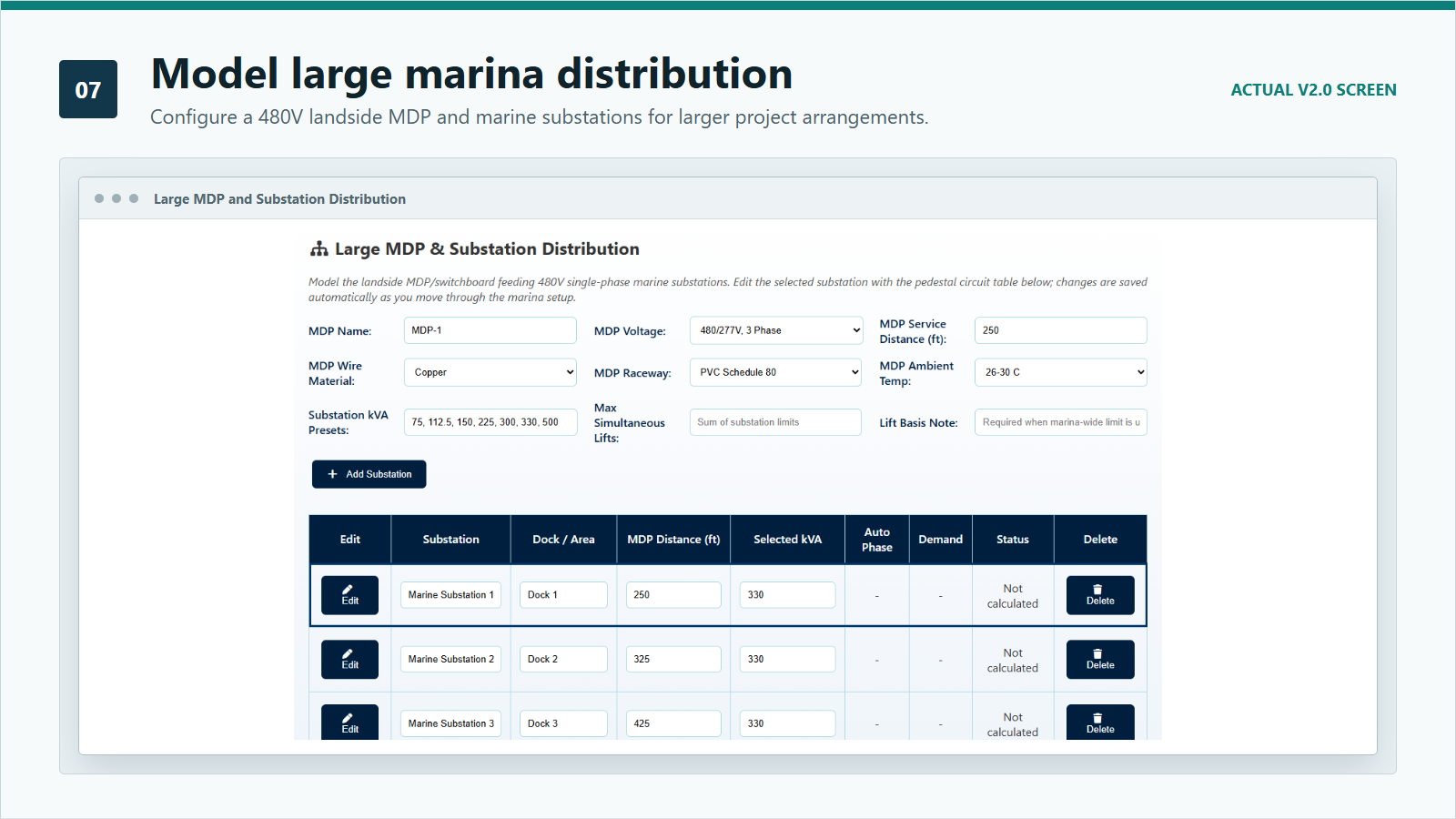Open the MDP Raceway dropdown
The width and height of the screenshot is (1456, 819).
(x=775, y=372)
